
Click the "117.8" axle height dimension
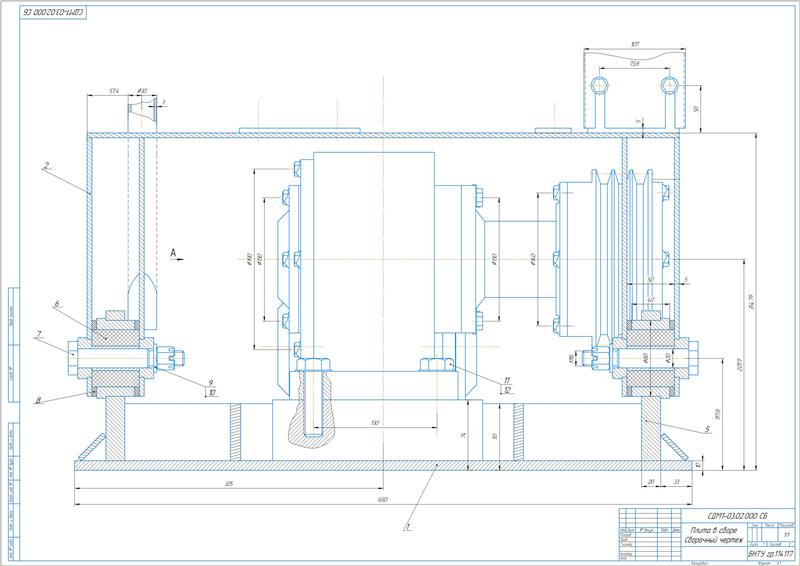(x=718, y=414)
